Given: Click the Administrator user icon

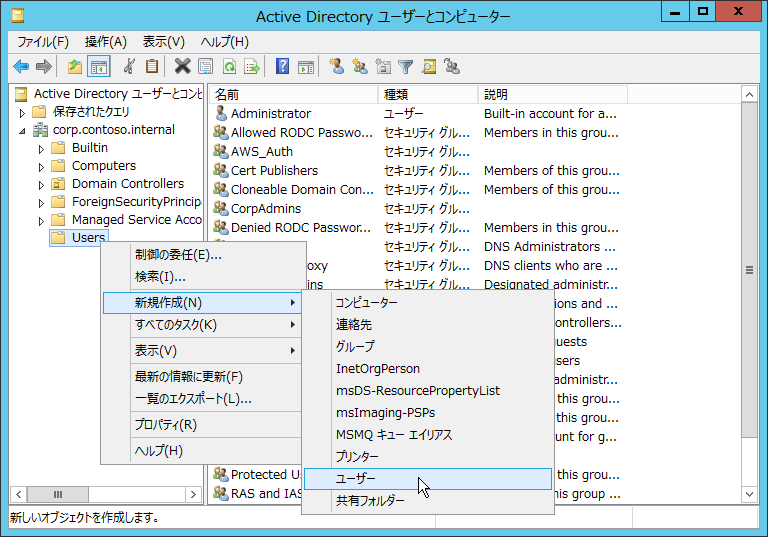Looking at the screenshot, I should coord(221,114).
